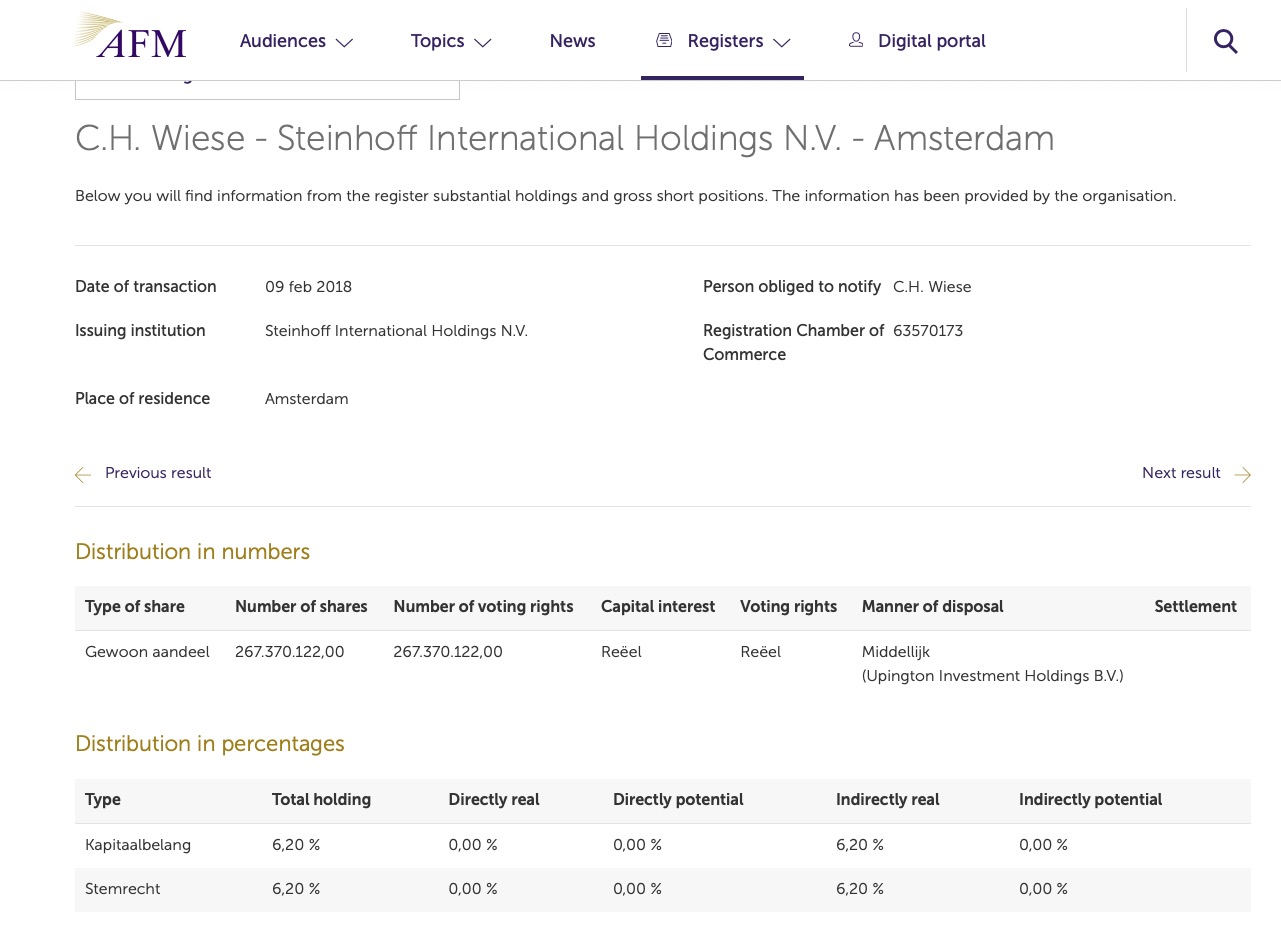The height and width of the screenshot is (928, 1281).
Task: Open the News menu item
Action: pos(572,41)
